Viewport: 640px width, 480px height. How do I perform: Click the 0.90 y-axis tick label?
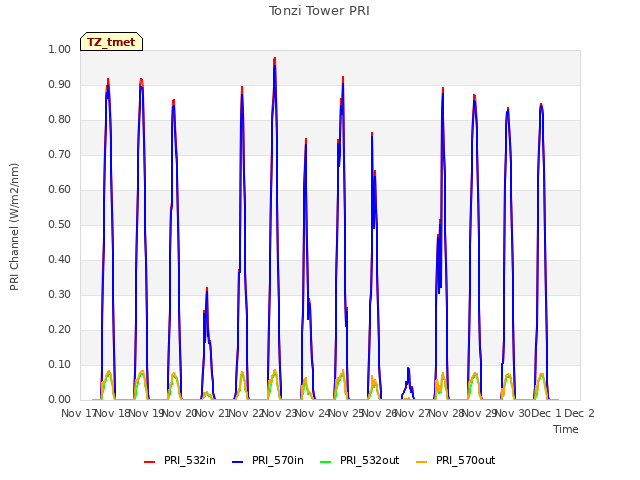point(60,84)
